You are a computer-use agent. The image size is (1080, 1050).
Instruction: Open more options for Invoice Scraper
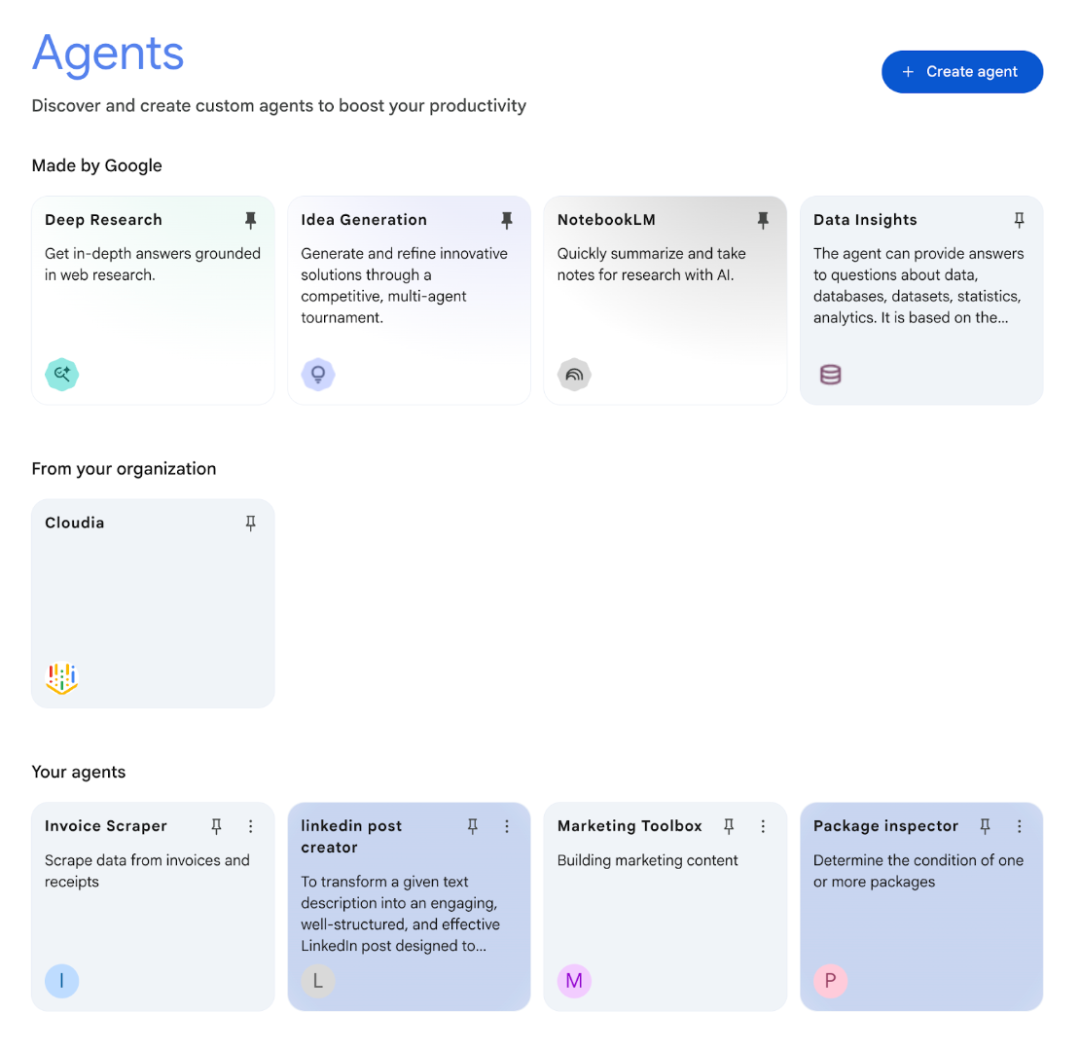[251, 826]
